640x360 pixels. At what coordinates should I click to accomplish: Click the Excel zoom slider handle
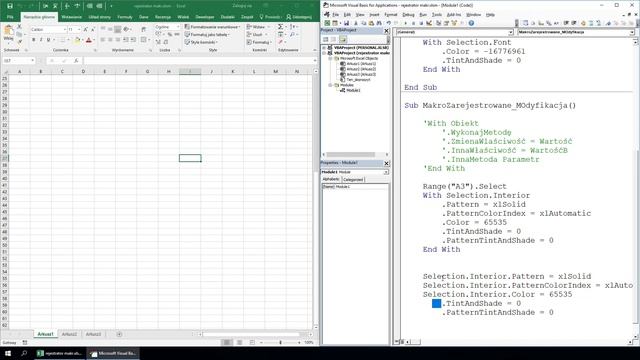click(x=280, y=342)
